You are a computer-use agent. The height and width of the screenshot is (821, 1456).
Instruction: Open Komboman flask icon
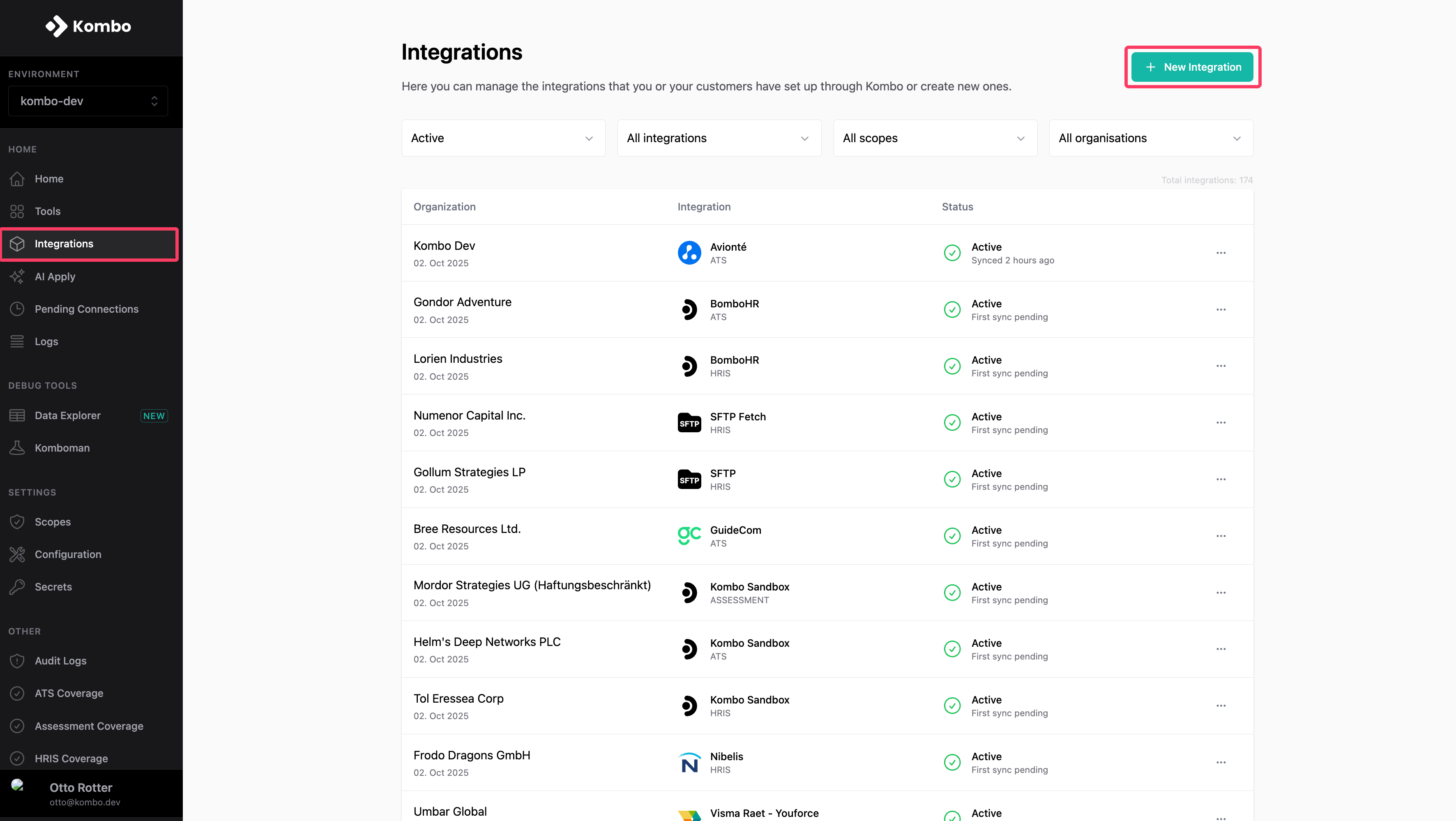17,448
